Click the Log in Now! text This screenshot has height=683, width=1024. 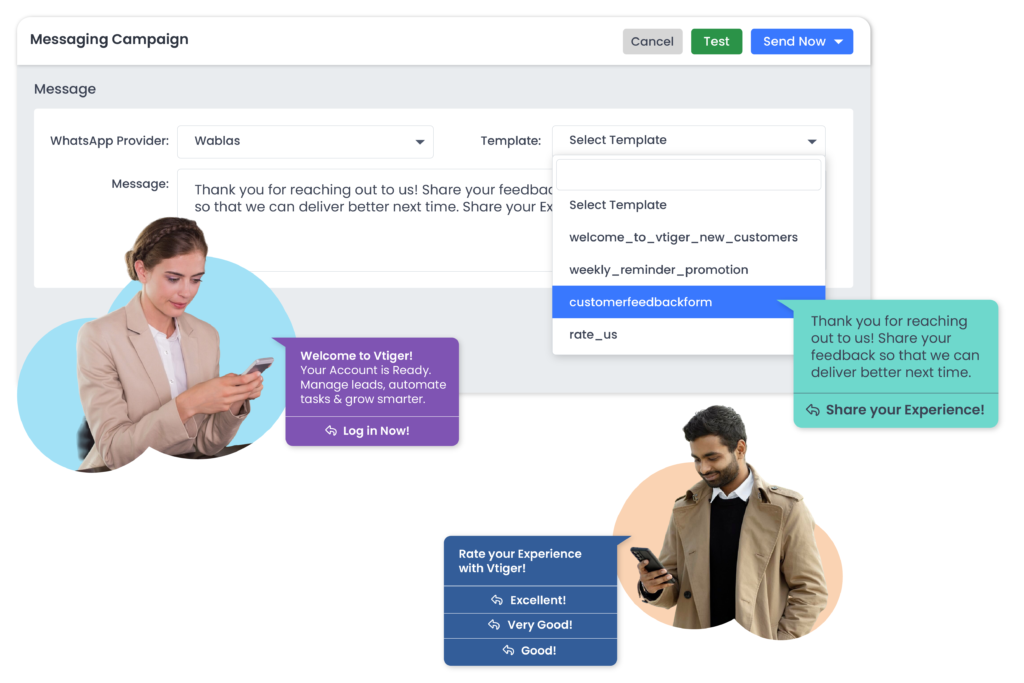(376, 431)
